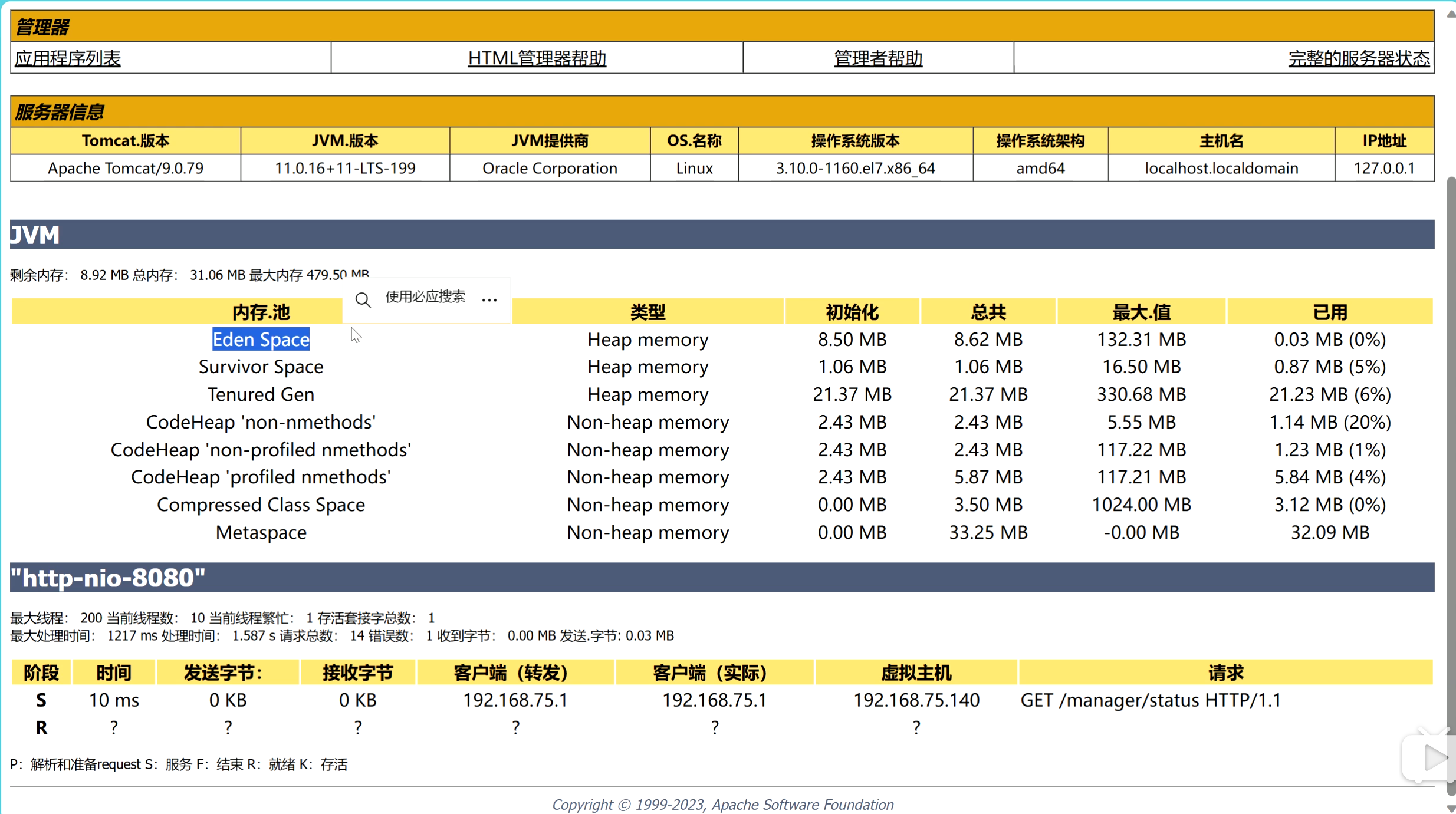Viewport: 1456px width, 814px height.
Task: Click CodeHeap 'non-profiled nmethods' pool name
Action: pyautogui.click(x=261, y=450)
